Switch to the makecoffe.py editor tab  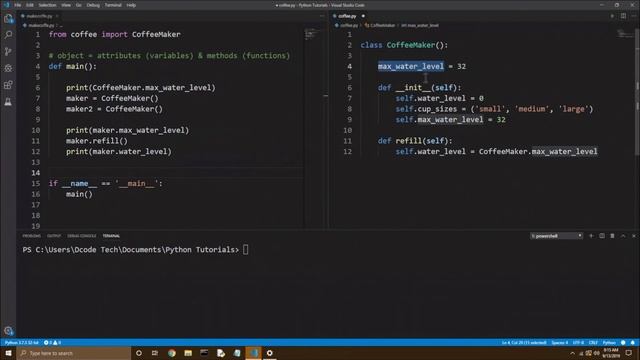(x=39, y=16)
